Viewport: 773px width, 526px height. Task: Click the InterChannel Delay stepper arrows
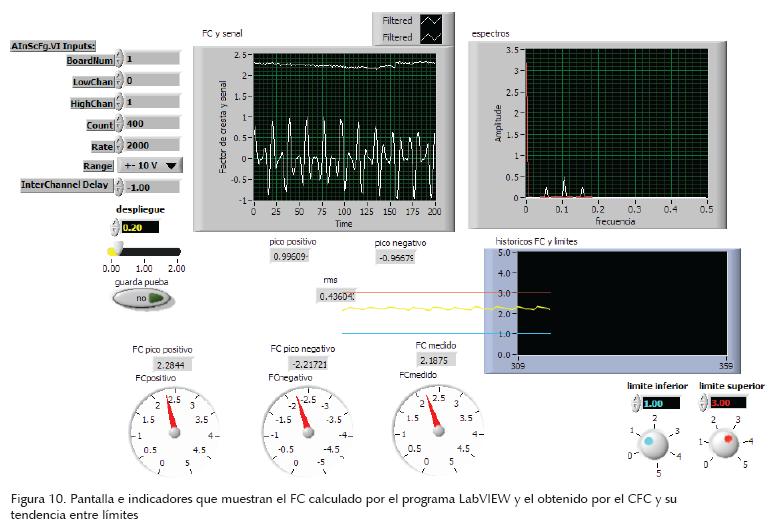click(x=120, y=186)
